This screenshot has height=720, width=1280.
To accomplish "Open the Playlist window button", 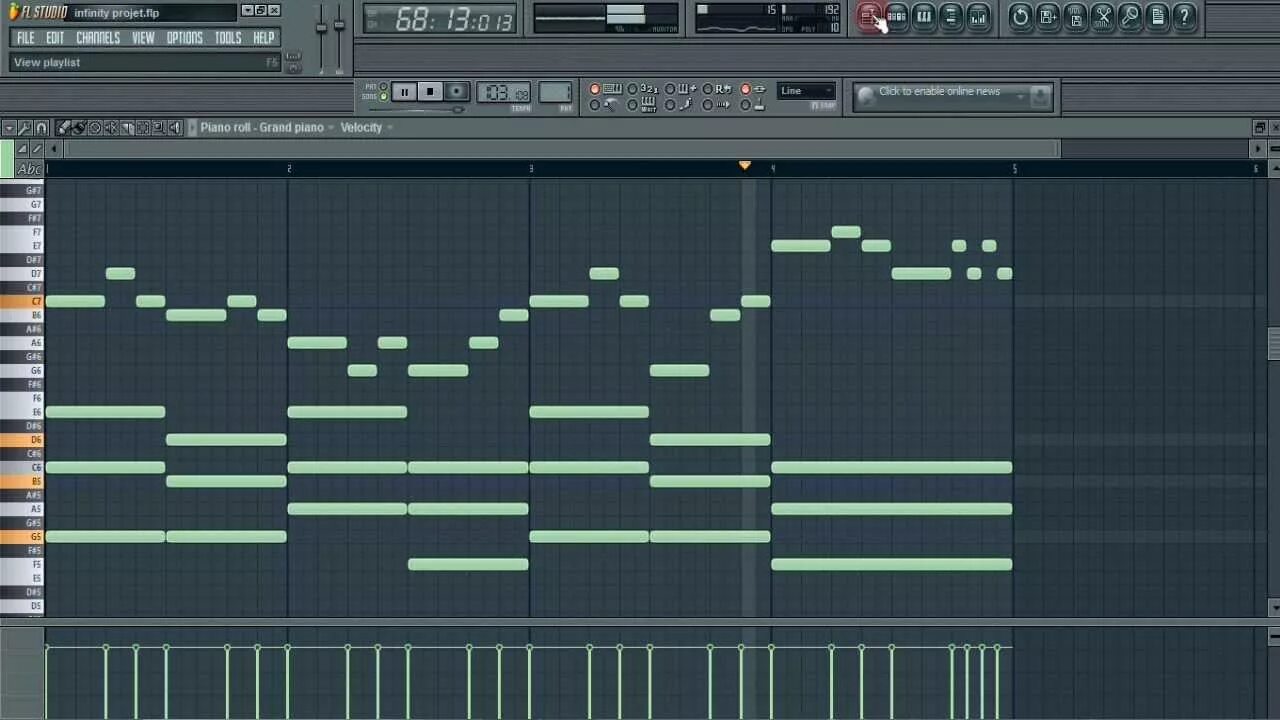I will (869, 16).
